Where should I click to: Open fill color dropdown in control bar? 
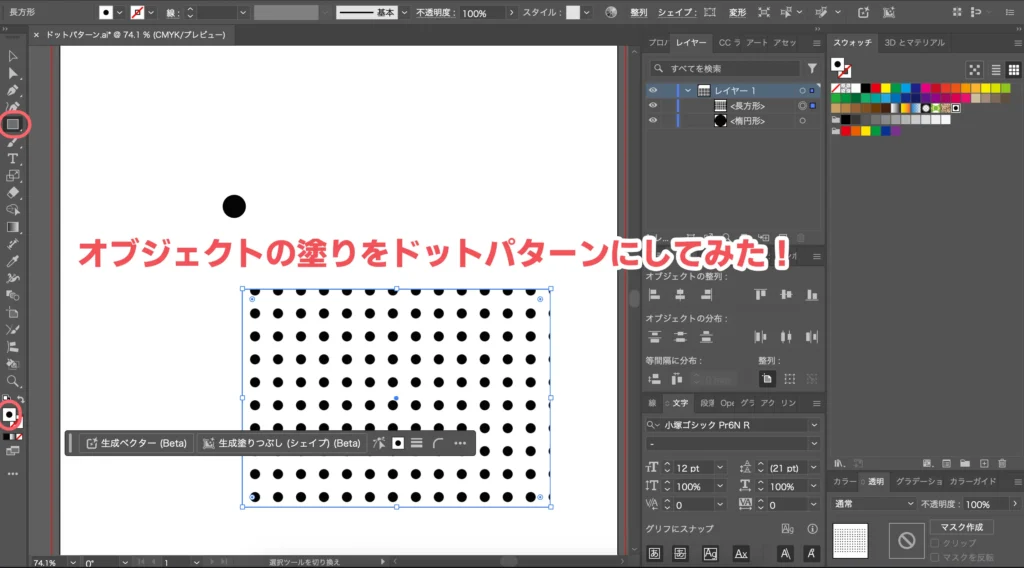pyautogui.click(x=120, y=12)
